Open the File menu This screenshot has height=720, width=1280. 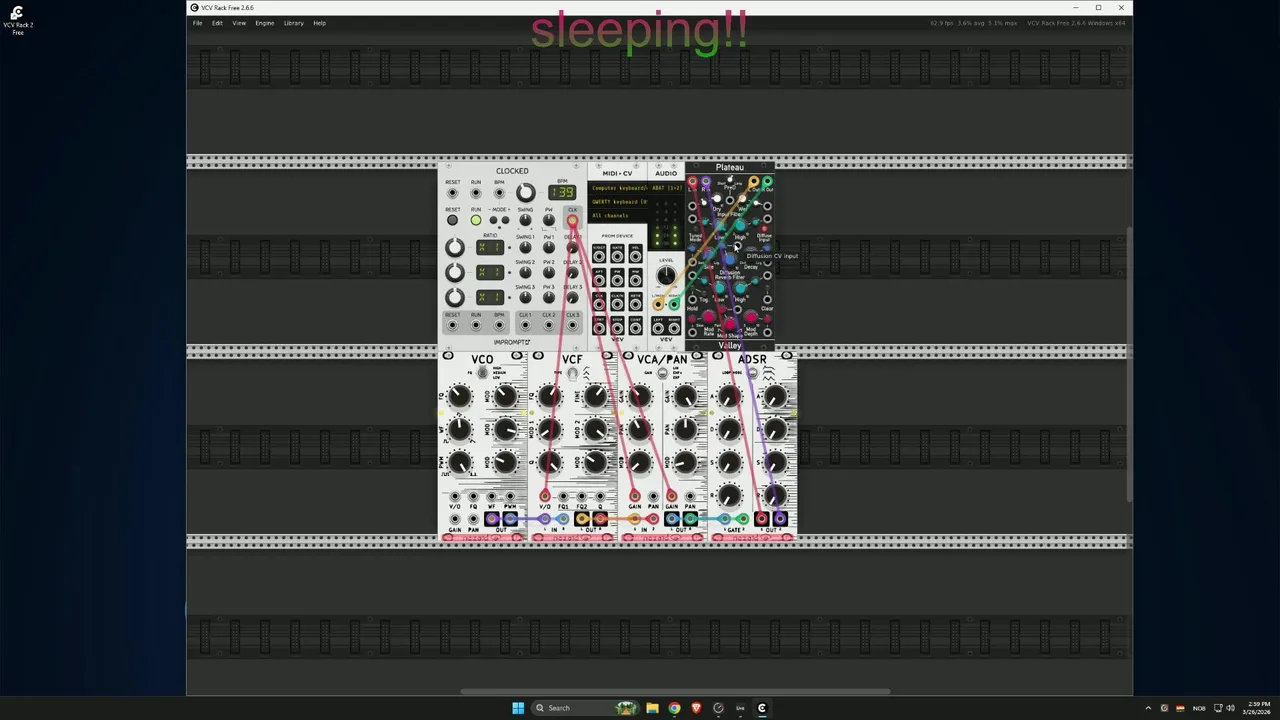198,23
